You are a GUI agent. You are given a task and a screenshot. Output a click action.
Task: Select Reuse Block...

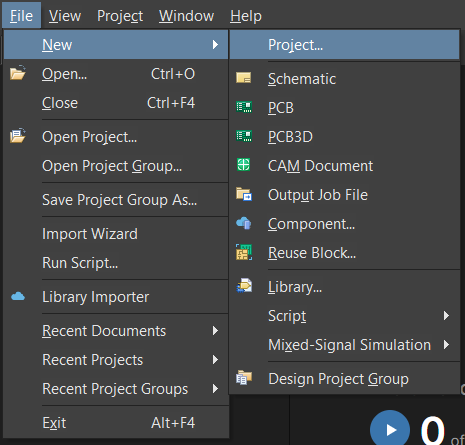[344, 253]
